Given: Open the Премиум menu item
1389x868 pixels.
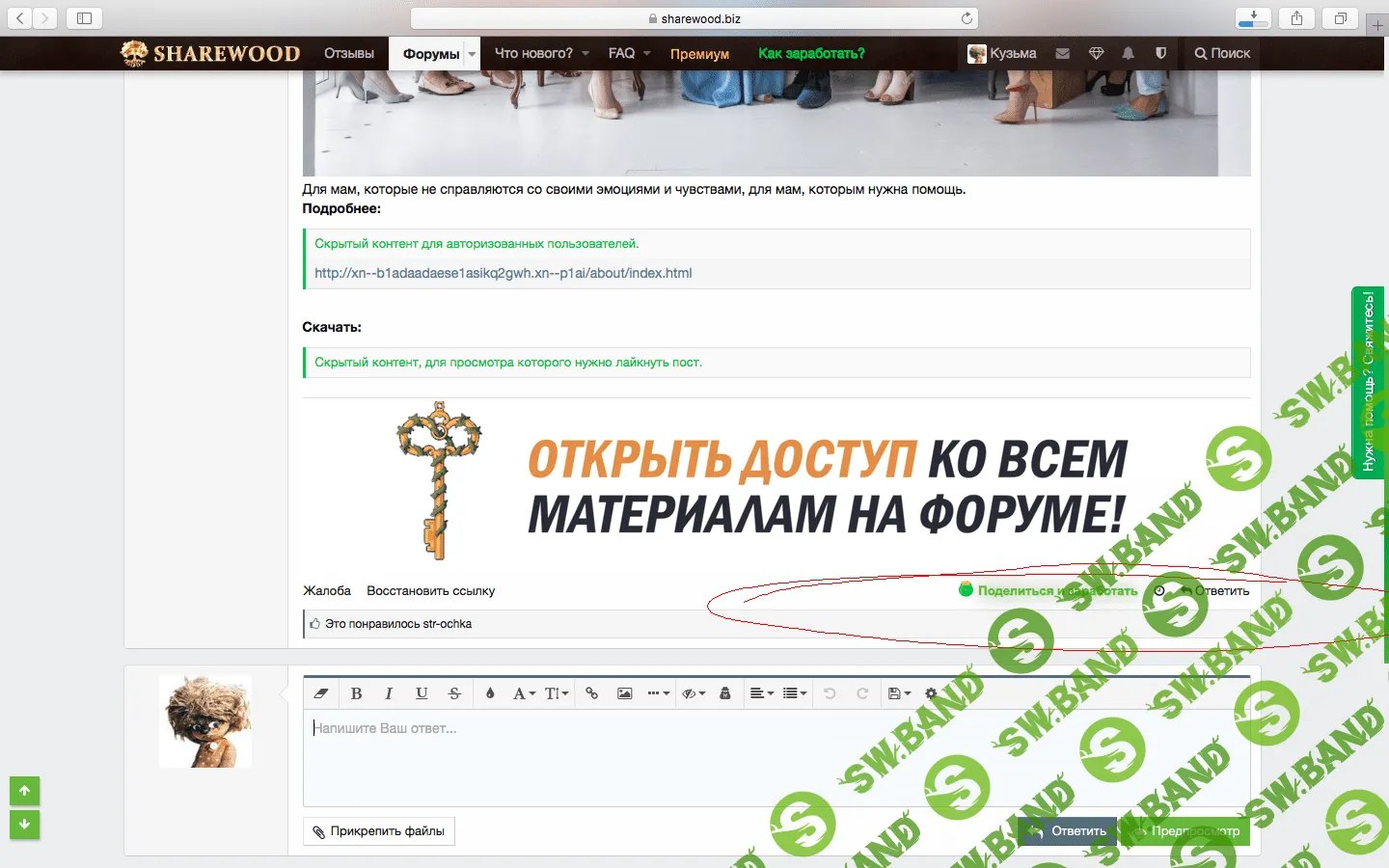Looking at the screenshot, I should [699, 54].
